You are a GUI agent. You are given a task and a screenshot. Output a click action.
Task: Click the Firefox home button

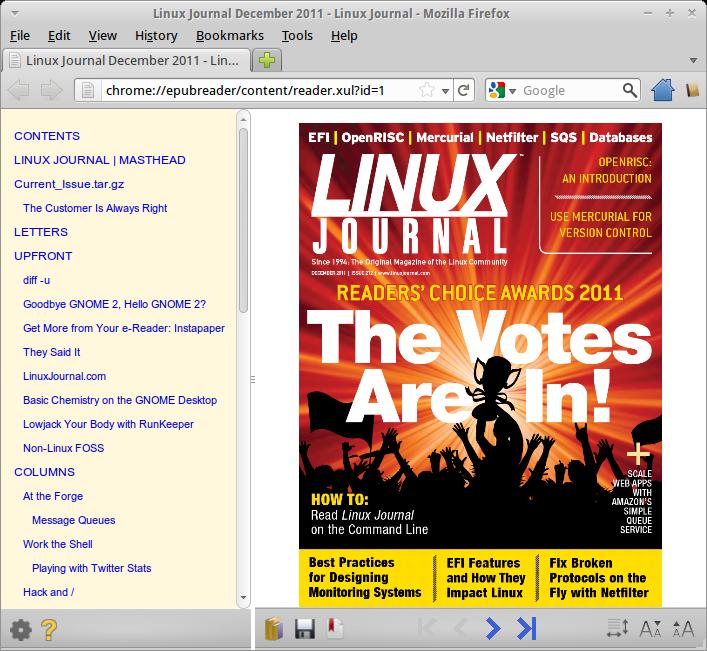pos(662,91)
